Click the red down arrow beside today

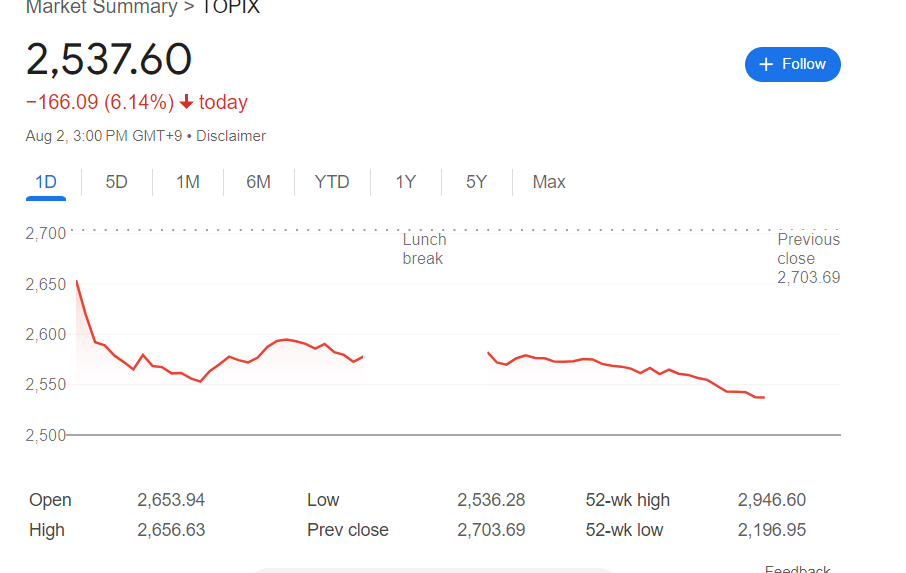186,102
